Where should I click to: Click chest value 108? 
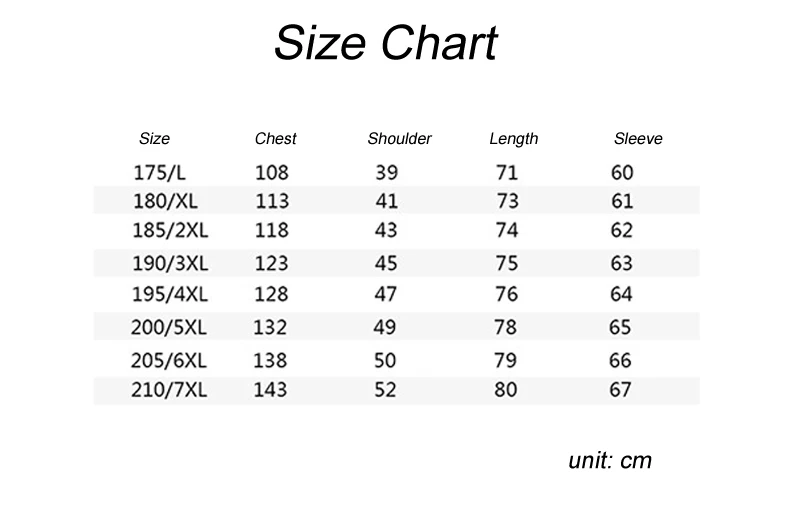click(272, 173)
